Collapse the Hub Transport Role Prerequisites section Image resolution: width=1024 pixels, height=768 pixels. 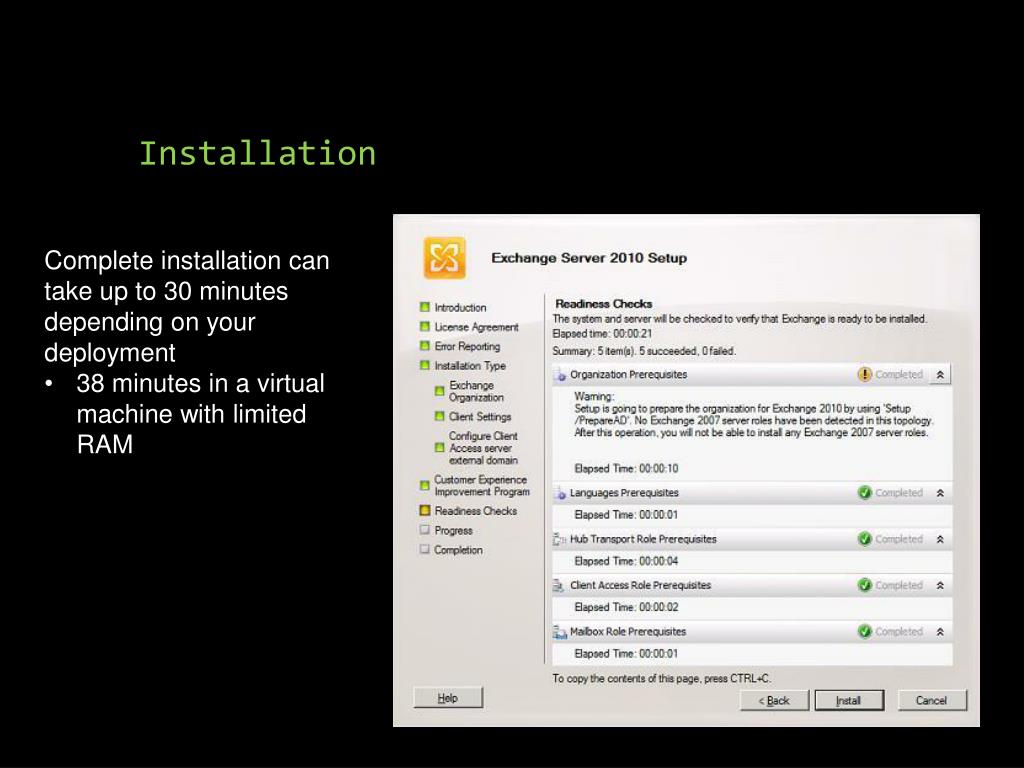[940, 539]
